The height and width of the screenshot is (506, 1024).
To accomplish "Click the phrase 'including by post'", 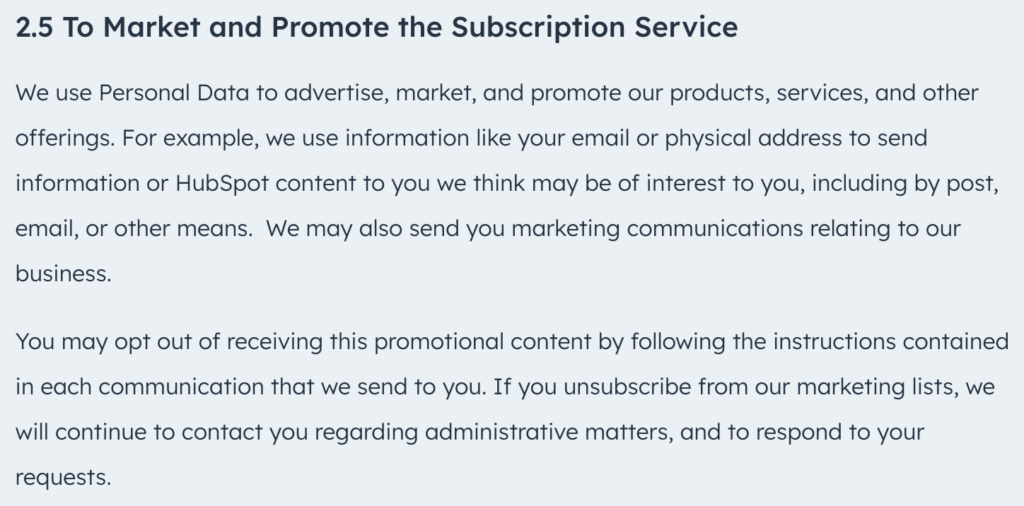I will [904, 183].
